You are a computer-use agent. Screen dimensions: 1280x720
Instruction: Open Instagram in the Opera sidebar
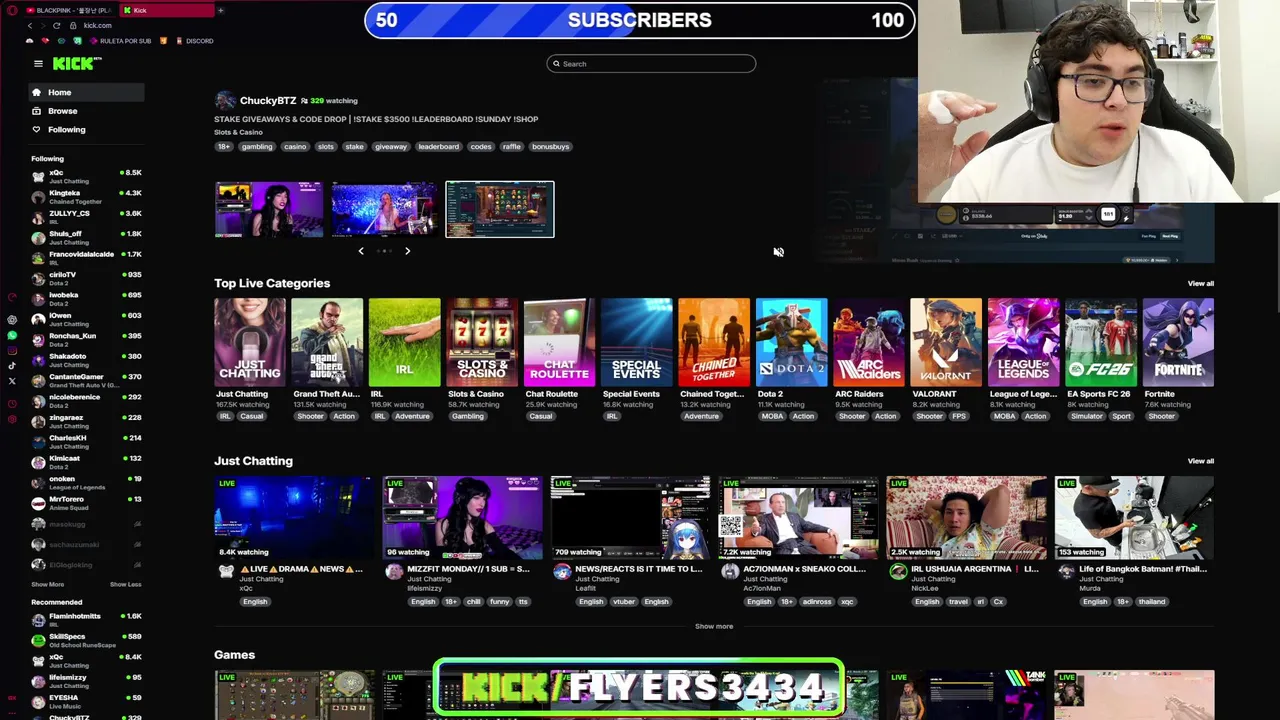tap(12, 350)
